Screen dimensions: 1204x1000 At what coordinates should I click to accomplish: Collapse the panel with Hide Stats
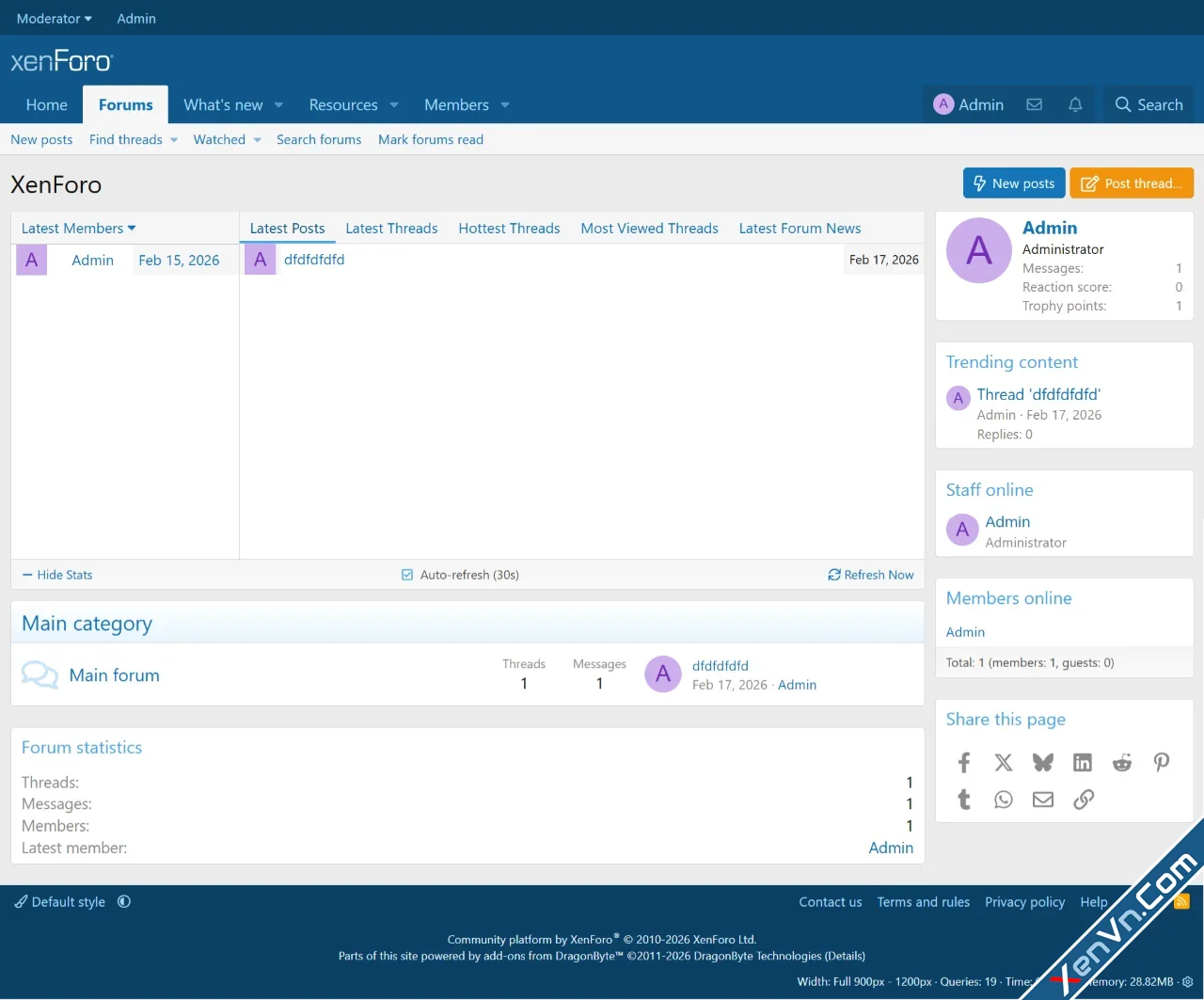(x=57, y=575)
